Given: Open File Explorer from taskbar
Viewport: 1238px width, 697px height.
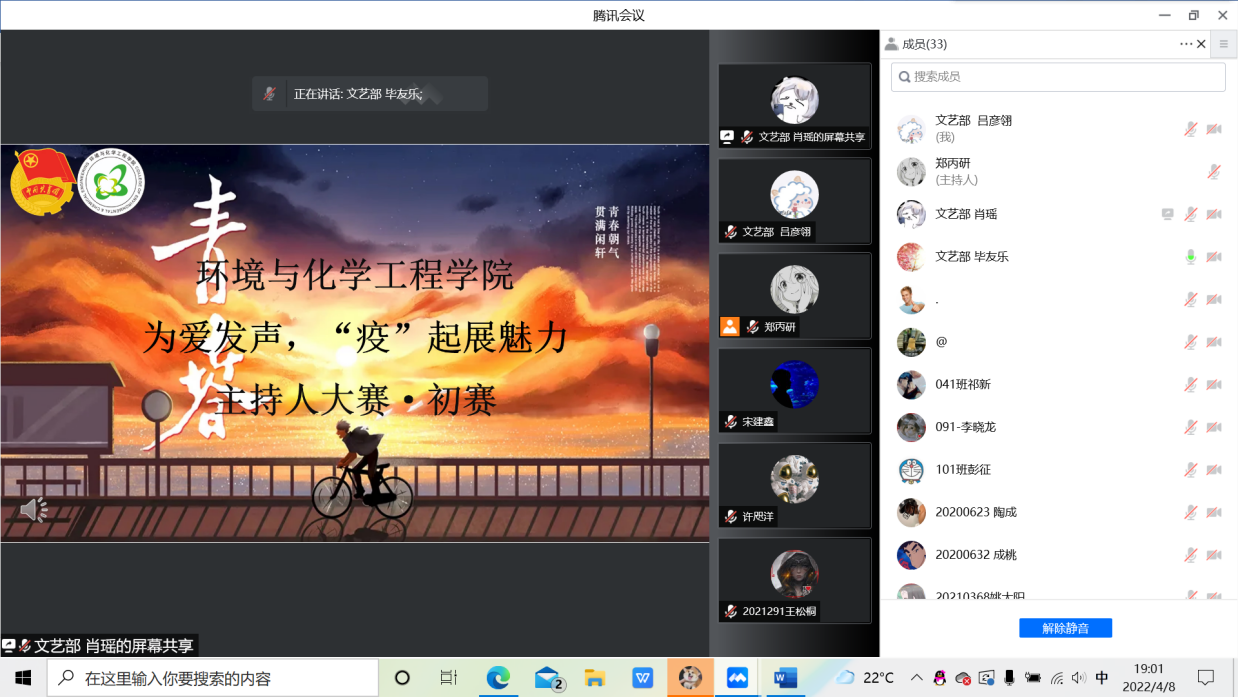Looking at the screenshot, I should click(595, 678).
